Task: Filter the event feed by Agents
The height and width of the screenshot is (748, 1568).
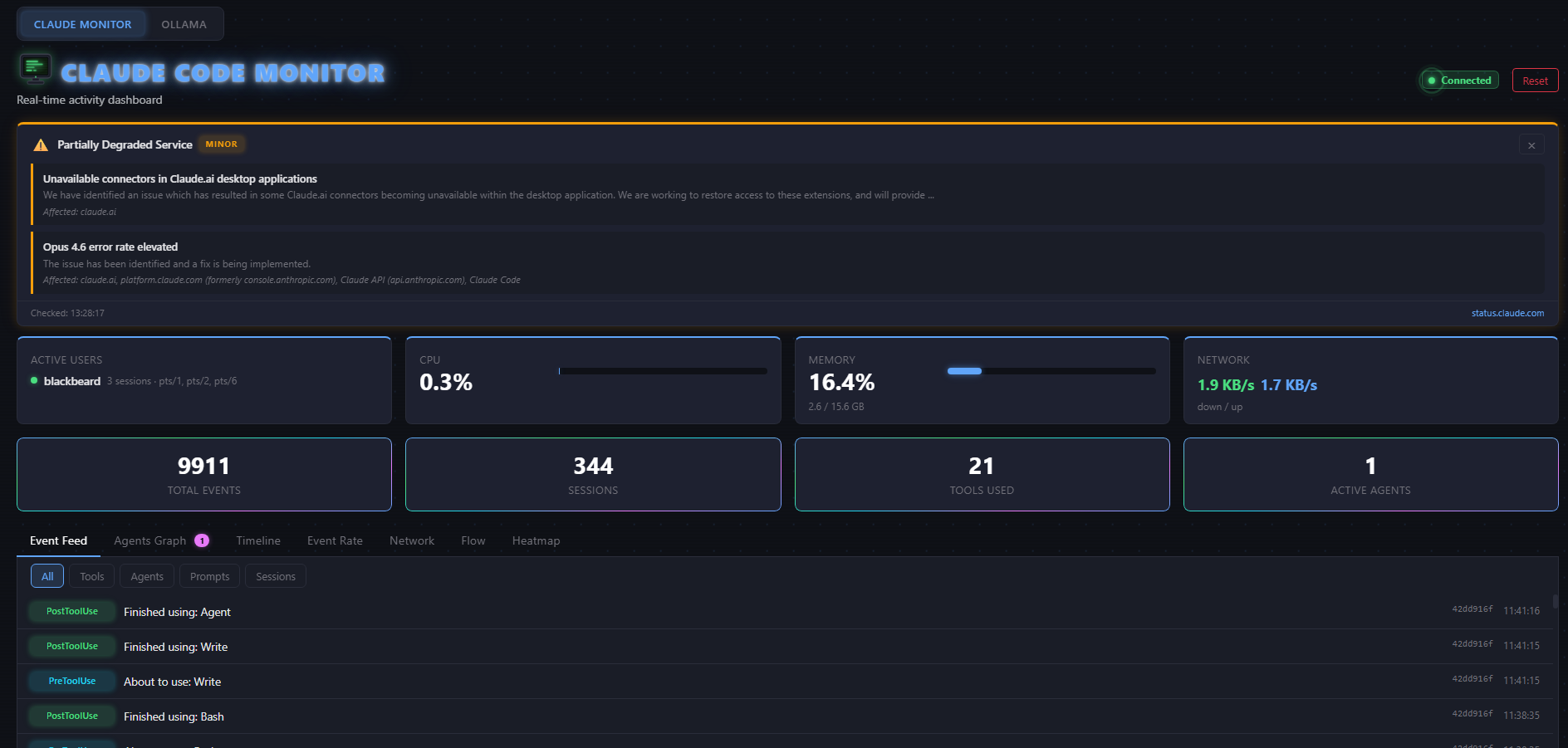Action: click(x=147, y=576)
